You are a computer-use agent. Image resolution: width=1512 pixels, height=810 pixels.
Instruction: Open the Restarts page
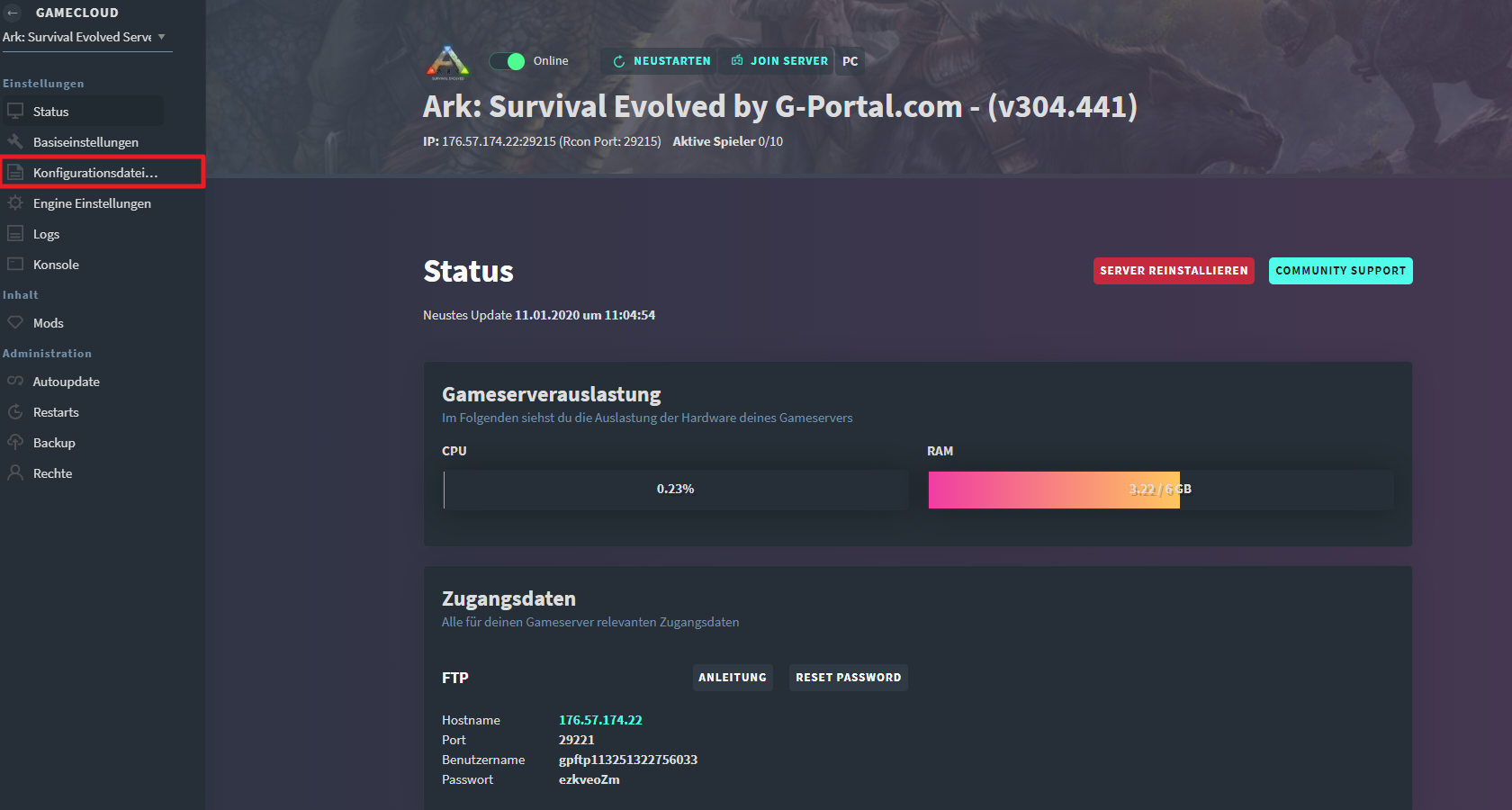56,412
